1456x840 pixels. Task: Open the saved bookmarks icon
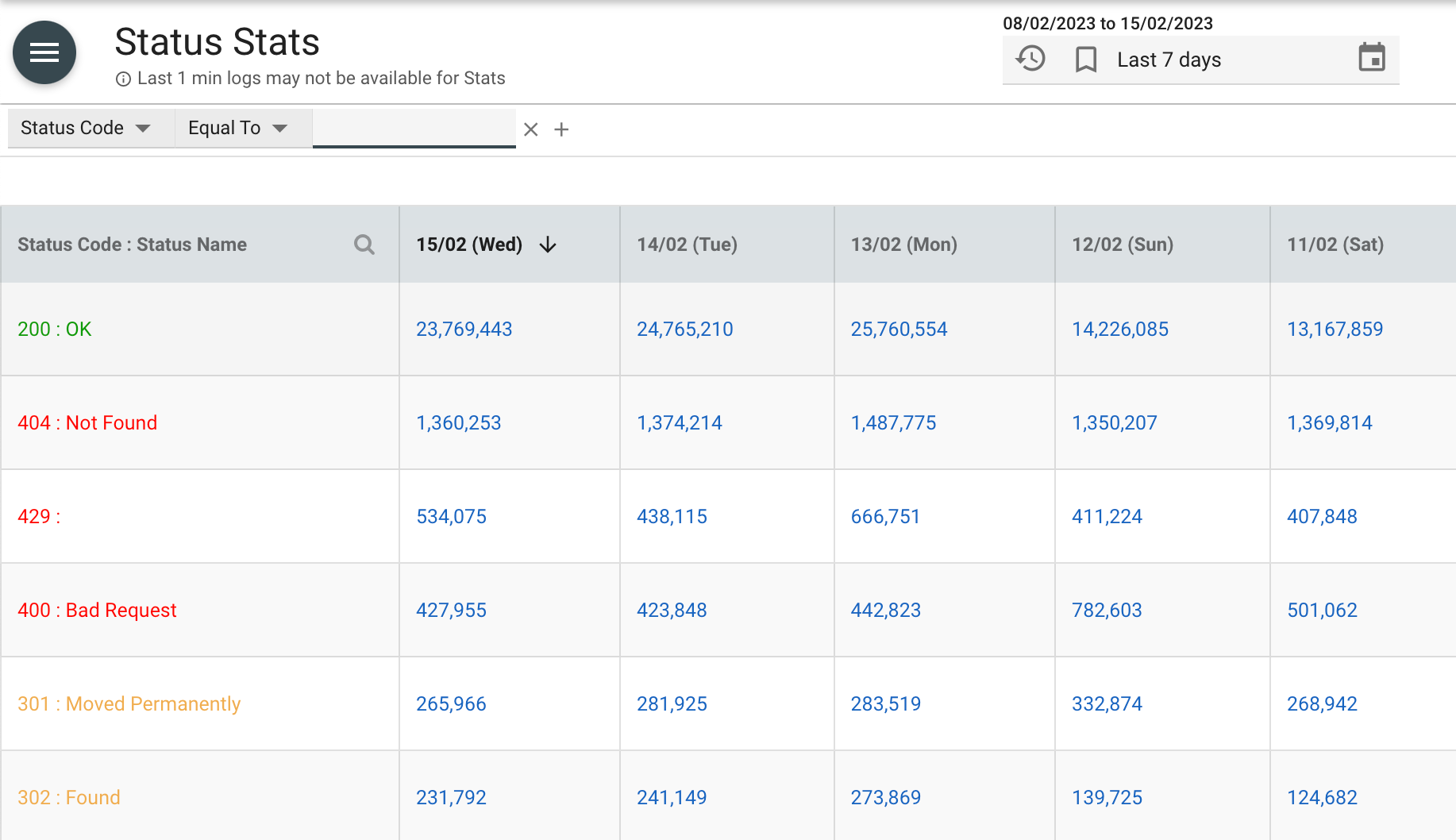pyautogui.click(x=1084, y=59)
